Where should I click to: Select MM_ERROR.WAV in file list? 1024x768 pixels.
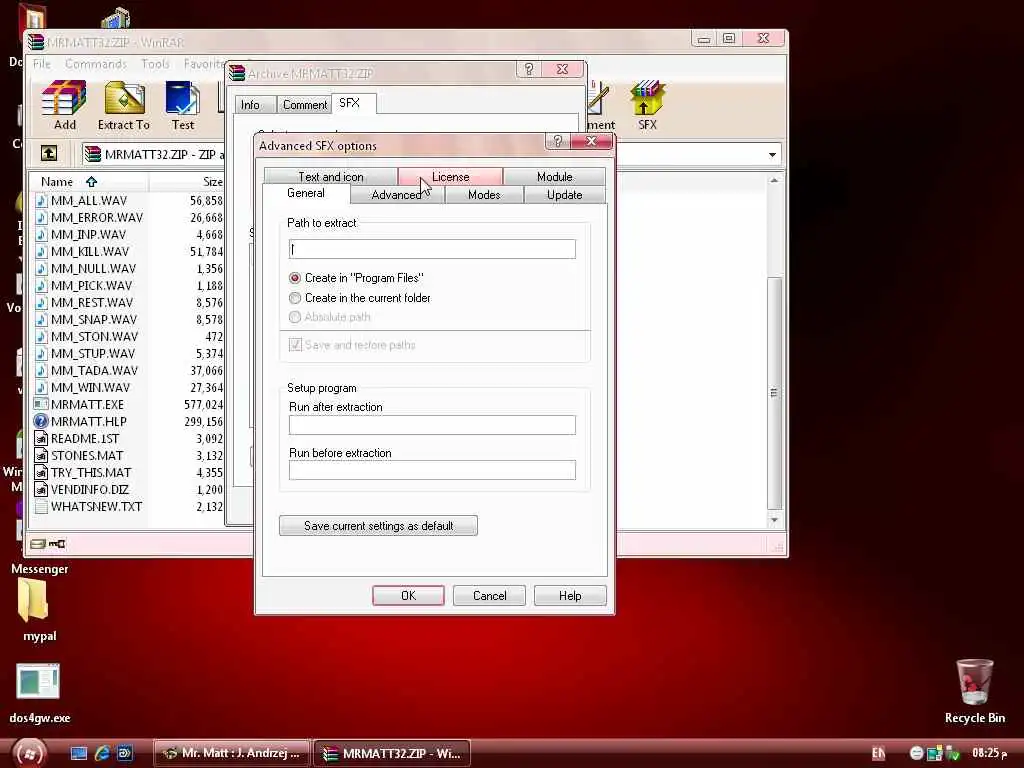click(x=97, y=217)
